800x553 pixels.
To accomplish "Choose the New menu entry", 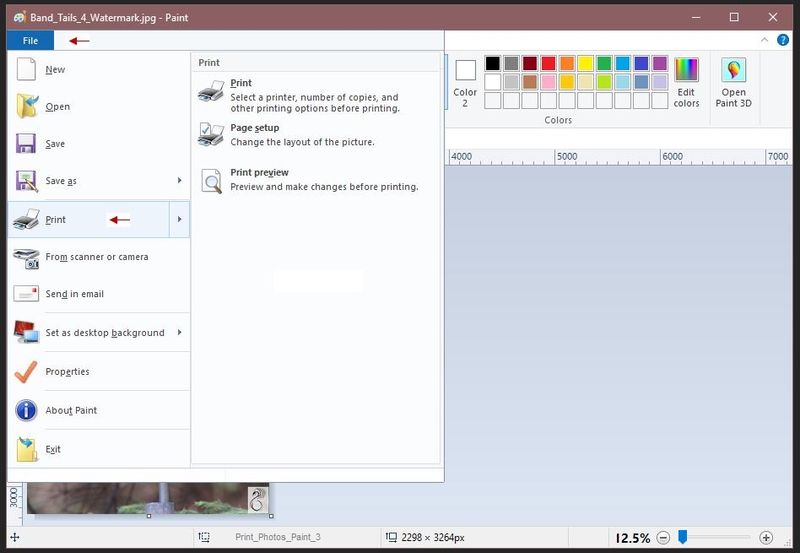I will pos(99,69).
